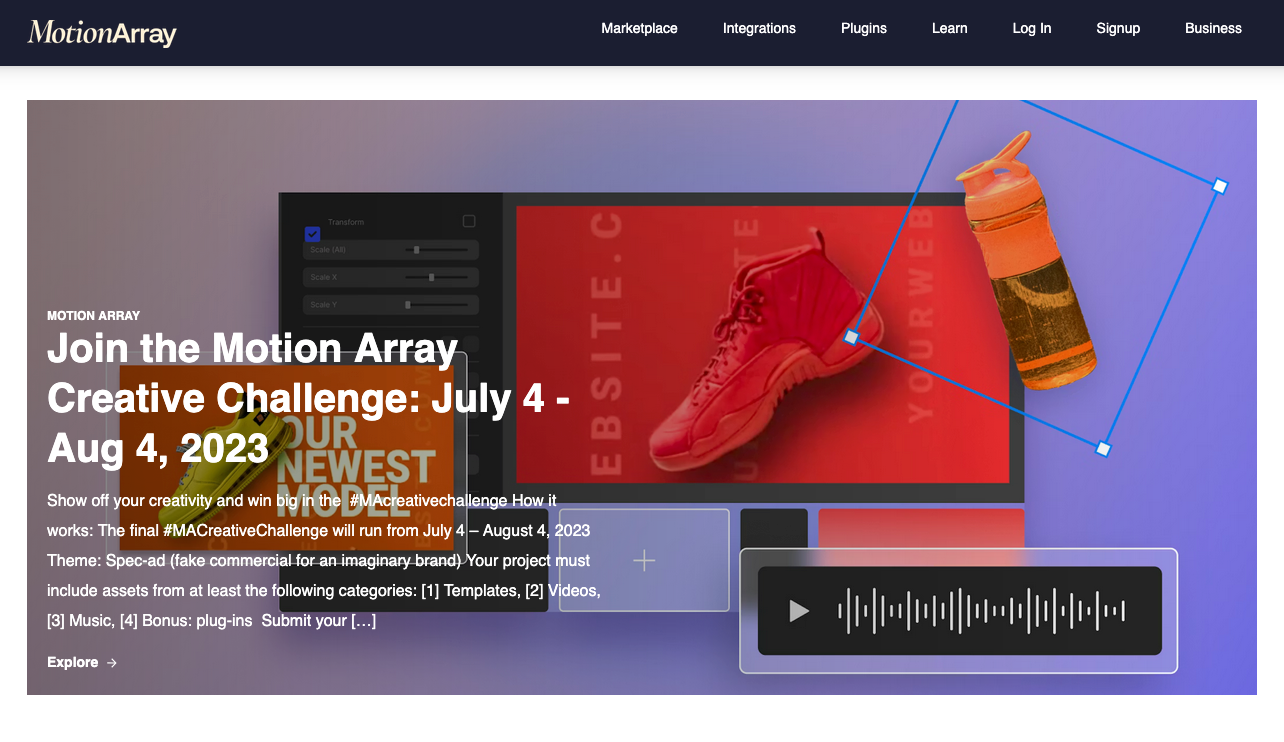Screen dimensions: 1284x742
Task: Visit the Business nav link
Action: 1213,28
